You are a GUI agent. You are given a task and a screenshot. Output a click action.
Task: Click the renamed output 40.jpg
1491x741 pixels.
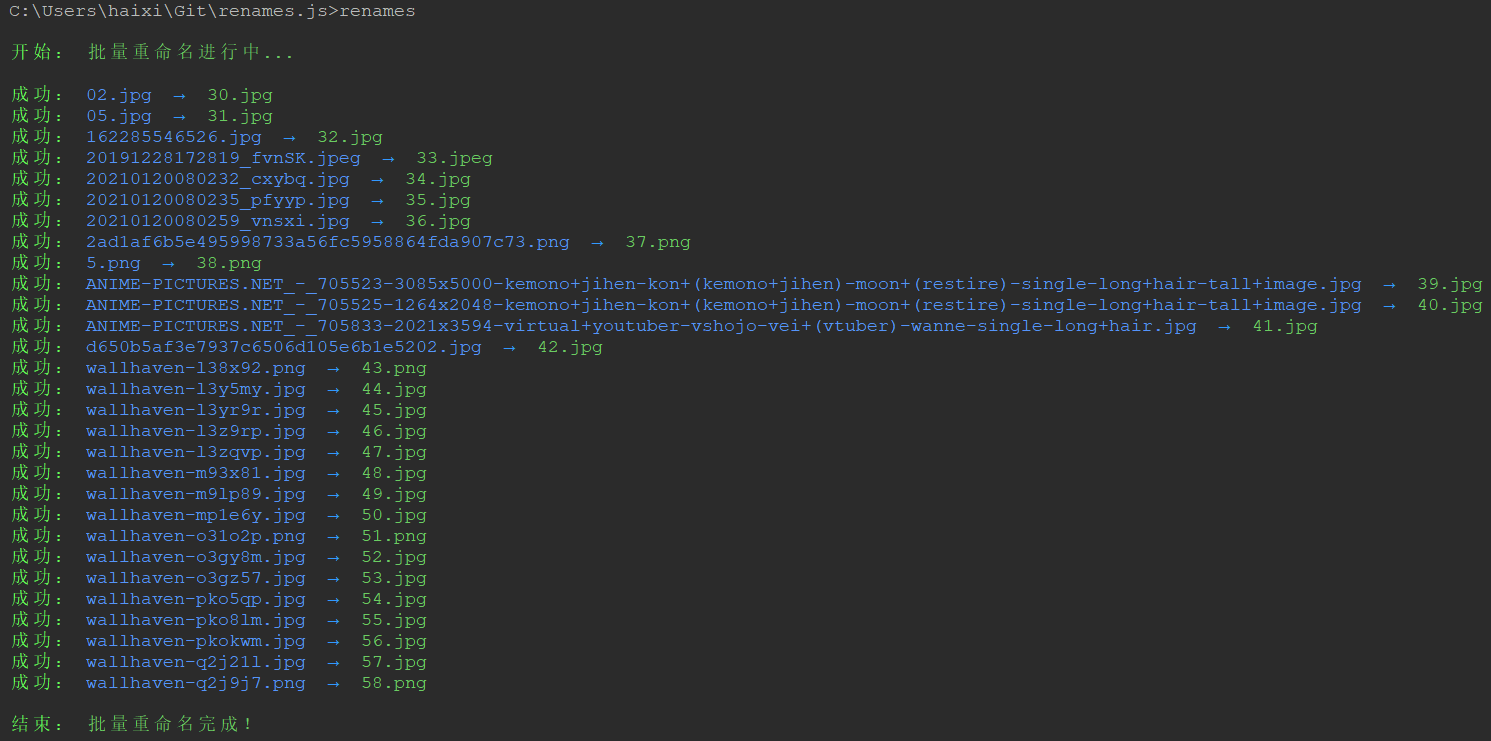tap(1450, 305)
